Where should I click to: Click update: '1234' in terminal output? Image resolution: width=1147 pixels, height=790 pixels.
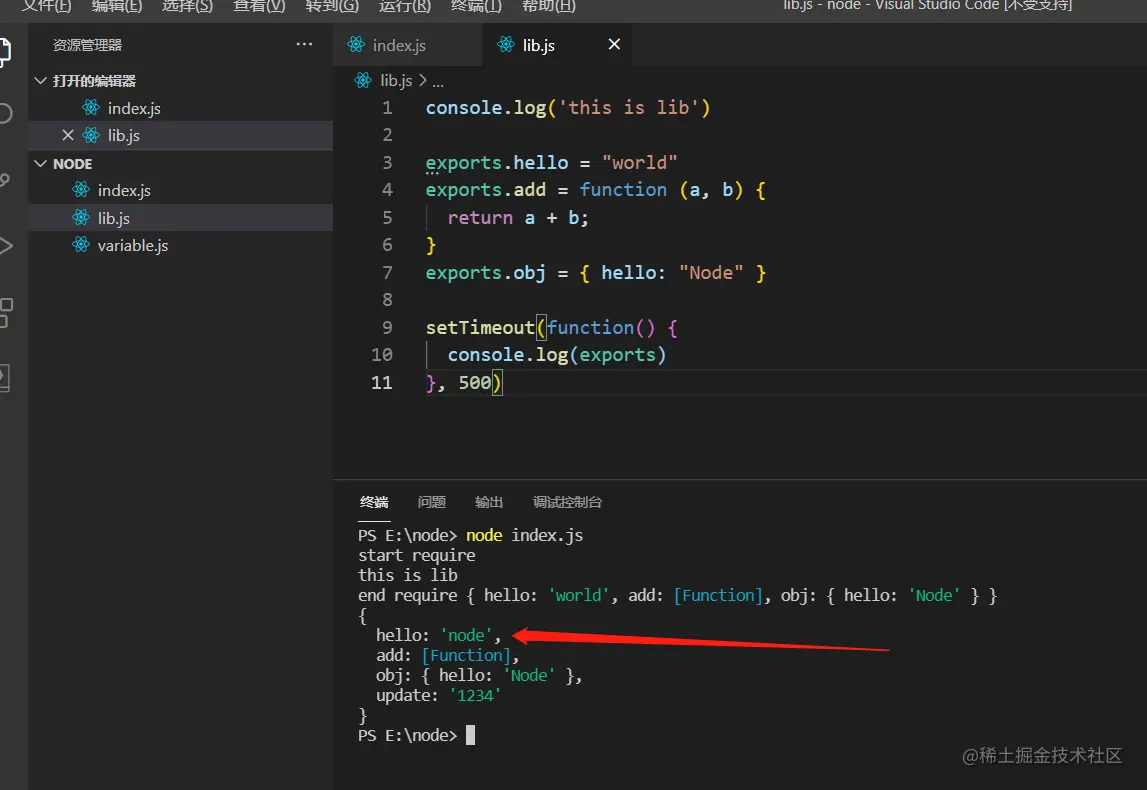(439, 696)
